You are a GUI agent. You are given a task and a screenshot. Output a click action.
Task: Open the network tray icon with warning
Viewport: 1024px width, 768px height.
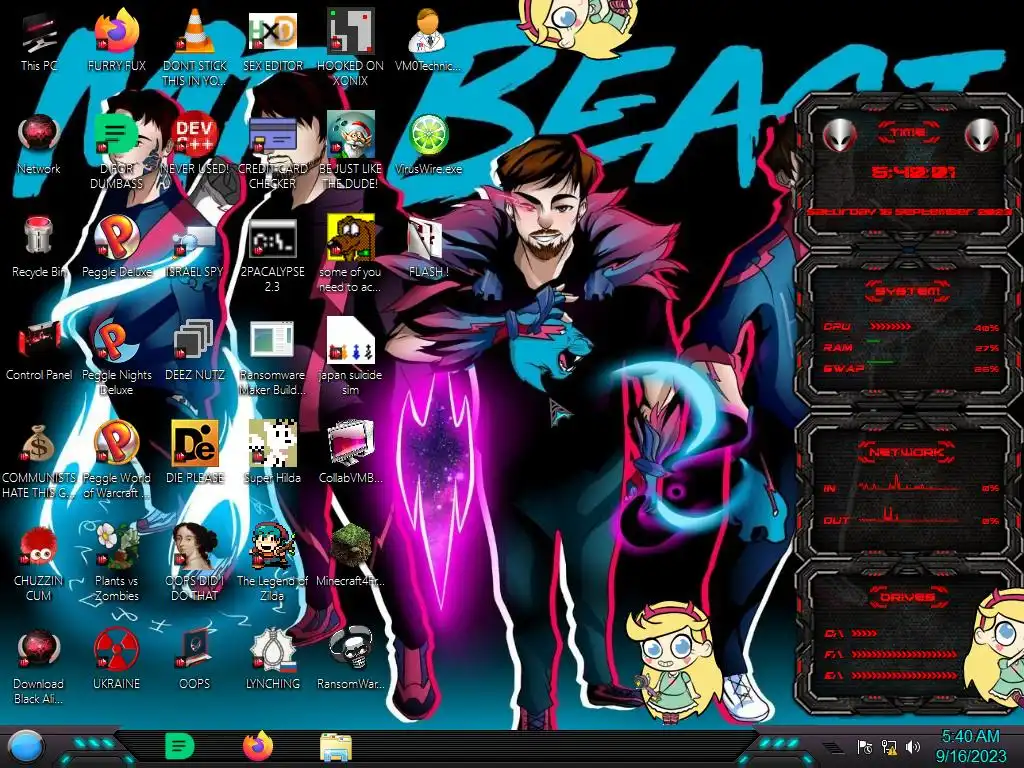tap(889, 746)
